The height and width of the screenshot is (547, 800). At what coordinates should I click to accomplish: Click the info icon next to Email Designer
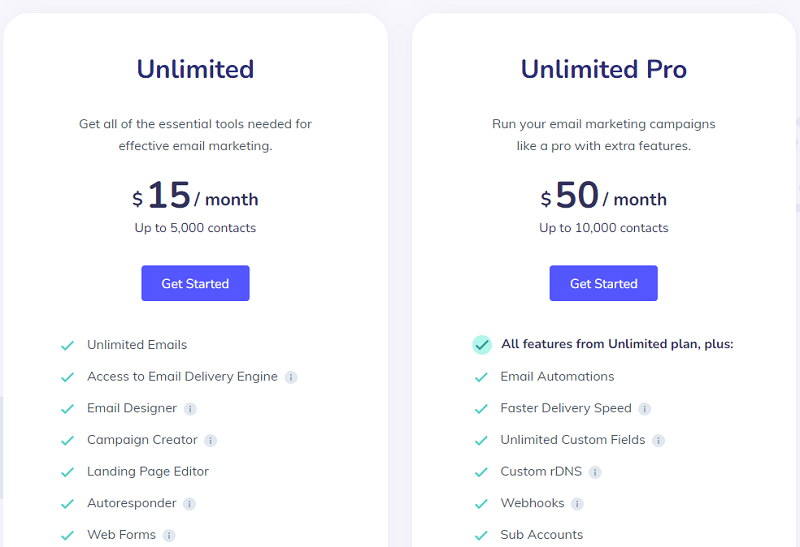(190, 409)
